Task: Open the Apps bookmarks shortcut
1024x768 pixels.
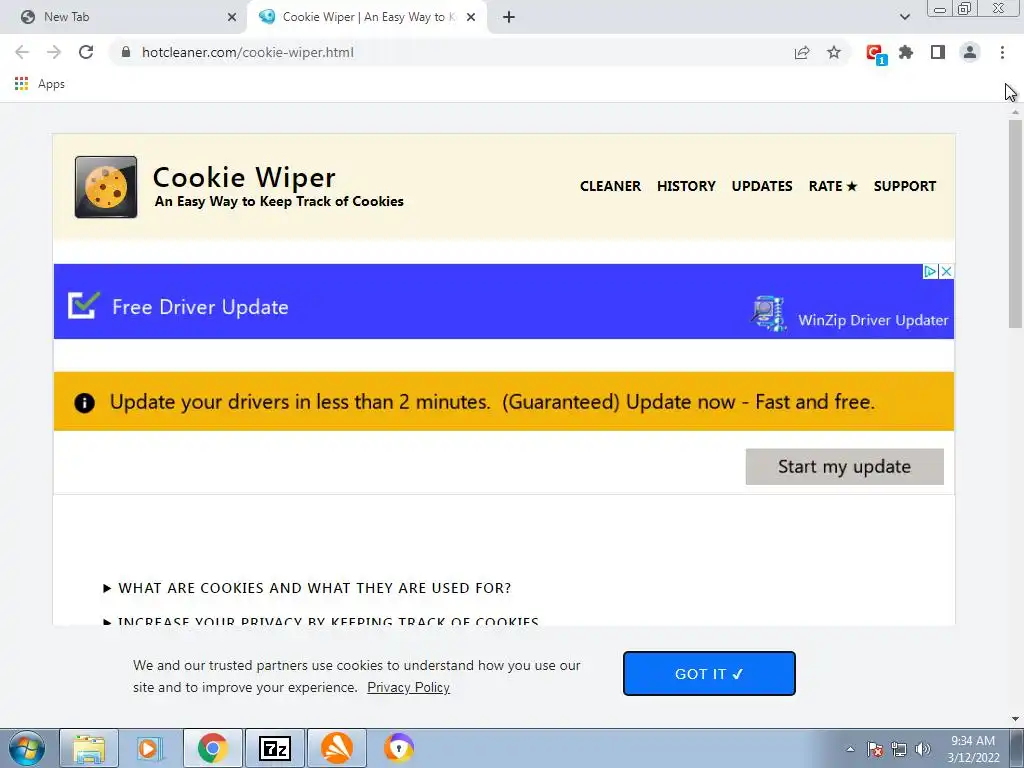Action: tap(40, 84)
